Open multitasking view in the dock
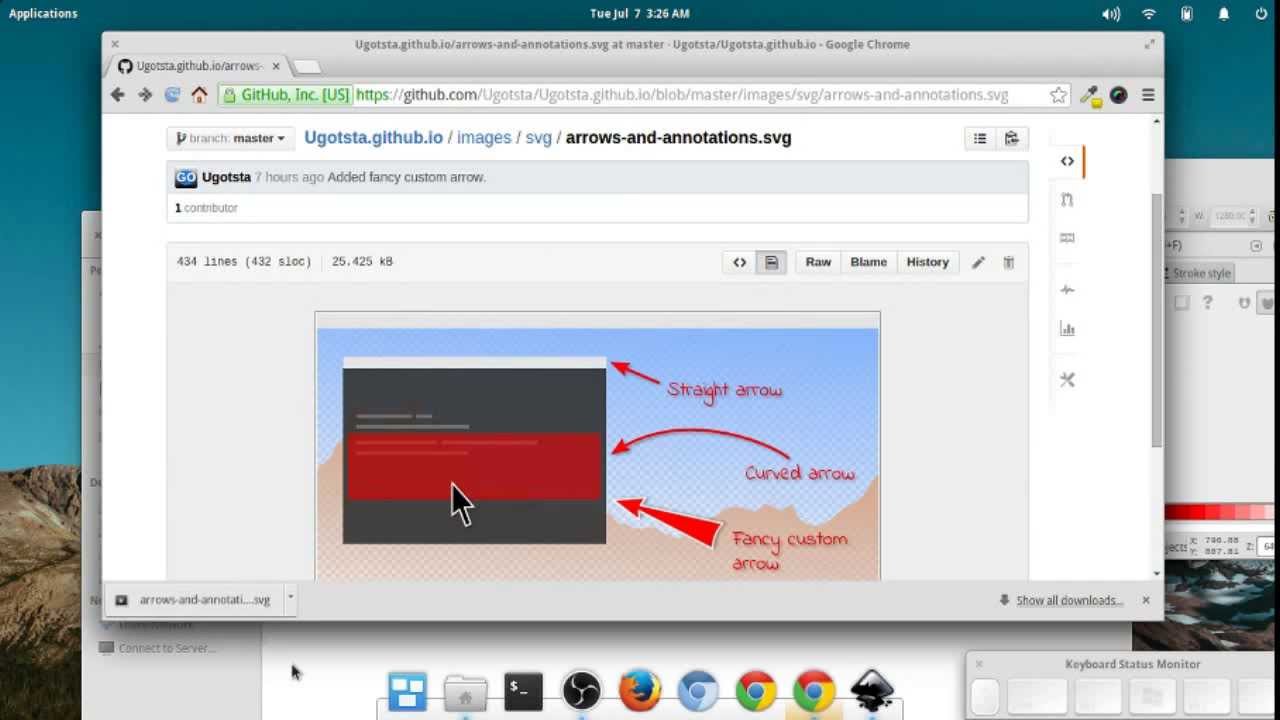 point(407,691)
